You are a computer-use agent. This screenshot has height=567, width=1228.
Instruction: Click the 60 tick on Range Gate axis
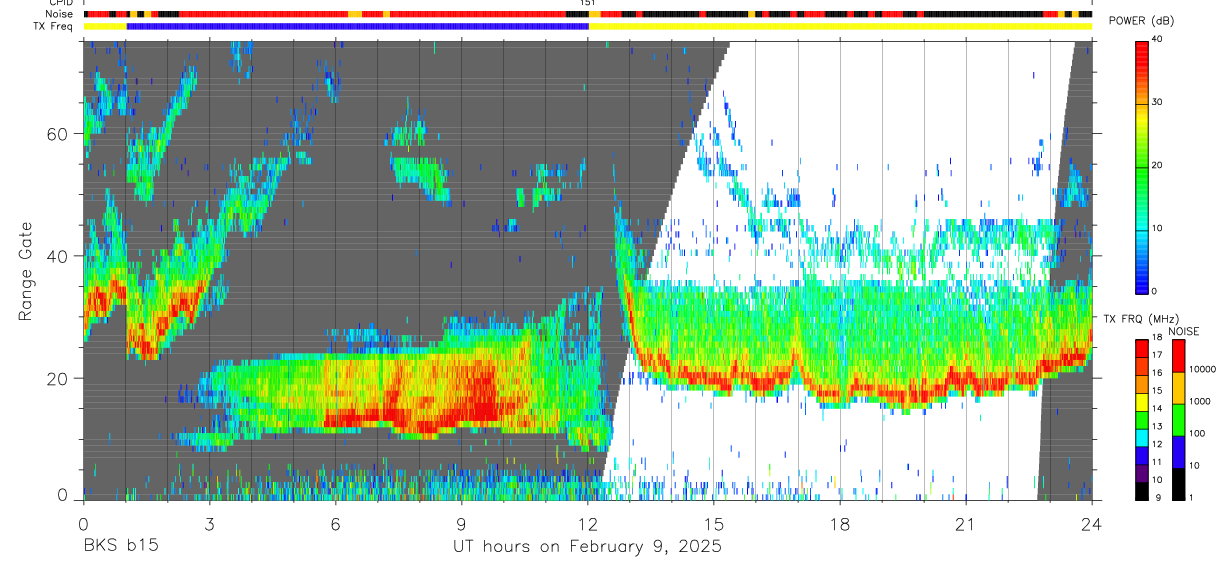coord(59,134)
